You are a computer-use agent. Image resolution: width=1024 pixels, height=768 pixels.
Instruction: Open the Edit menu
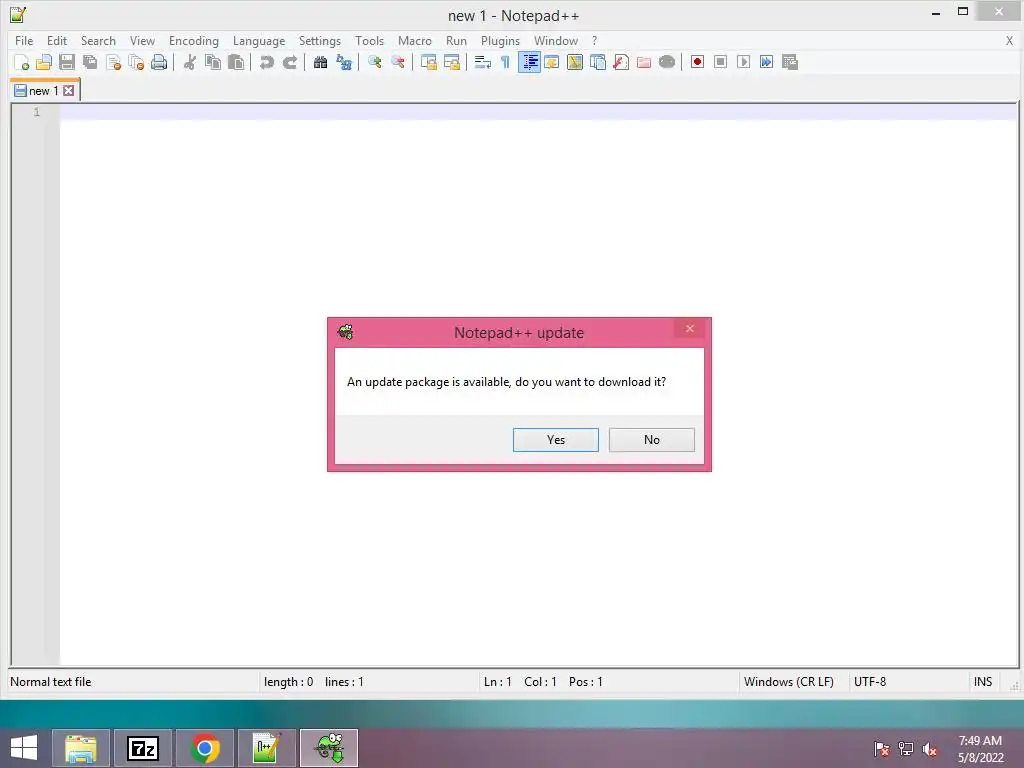(57, 40)
